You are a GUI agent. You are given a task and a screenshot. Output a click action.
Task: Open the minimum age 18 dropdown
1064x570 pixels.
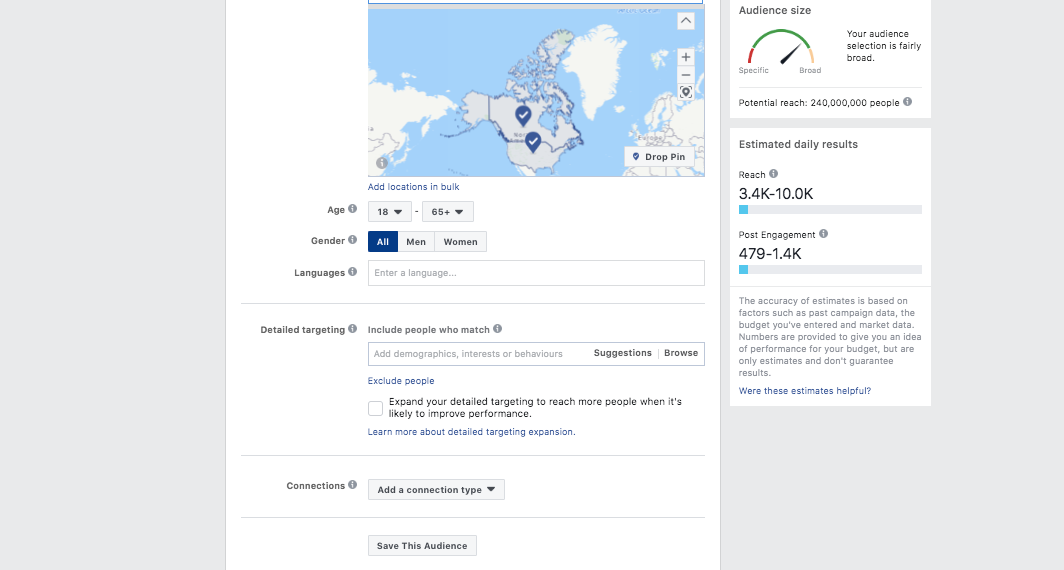pos(390,212)
